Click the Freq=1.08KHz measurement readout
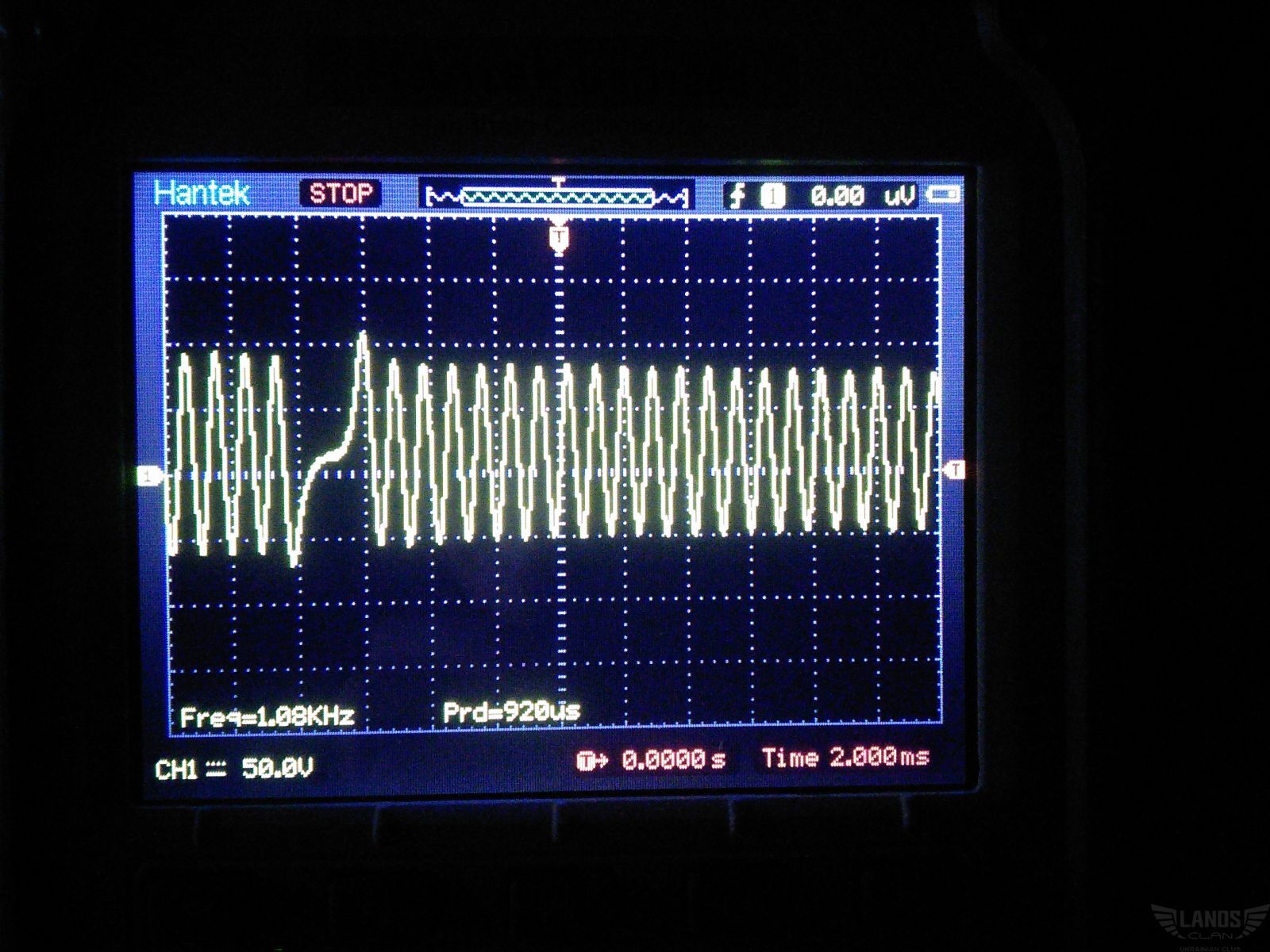The width and height of the screenshot is (1270, 952). [267, 717]
